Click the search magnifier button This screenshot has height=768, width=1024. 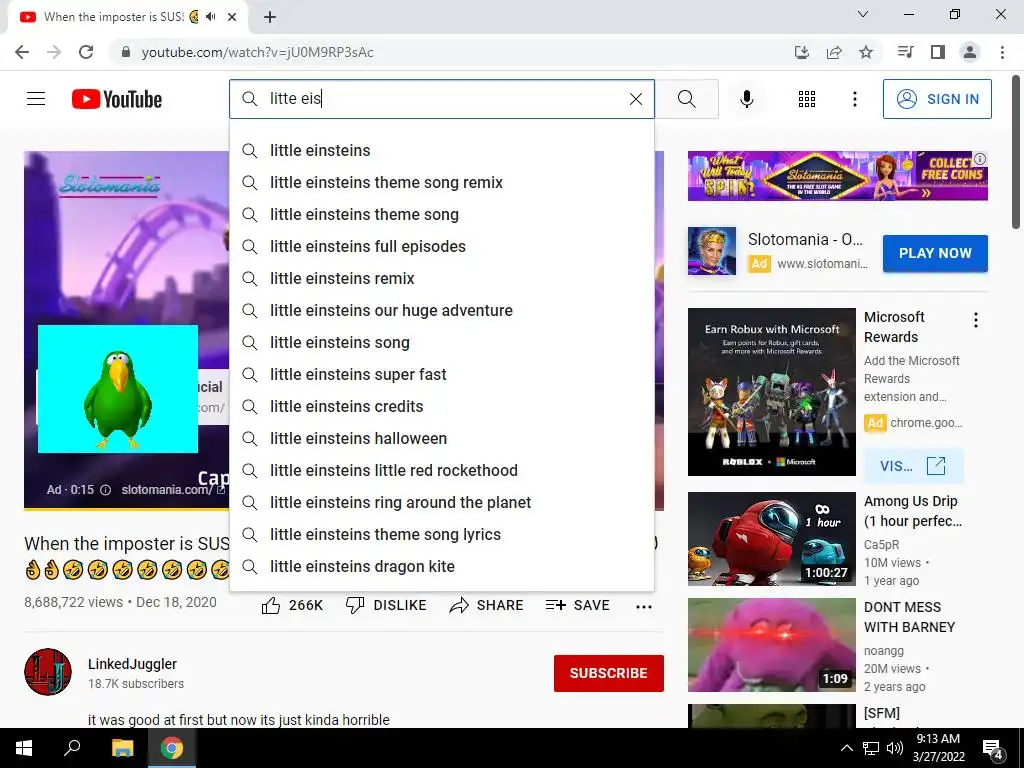pyautogui.click(x=686, y=99)
